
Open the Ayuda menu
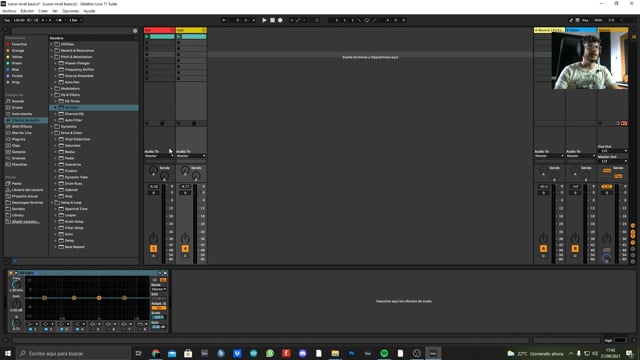(x=89, y=11)
